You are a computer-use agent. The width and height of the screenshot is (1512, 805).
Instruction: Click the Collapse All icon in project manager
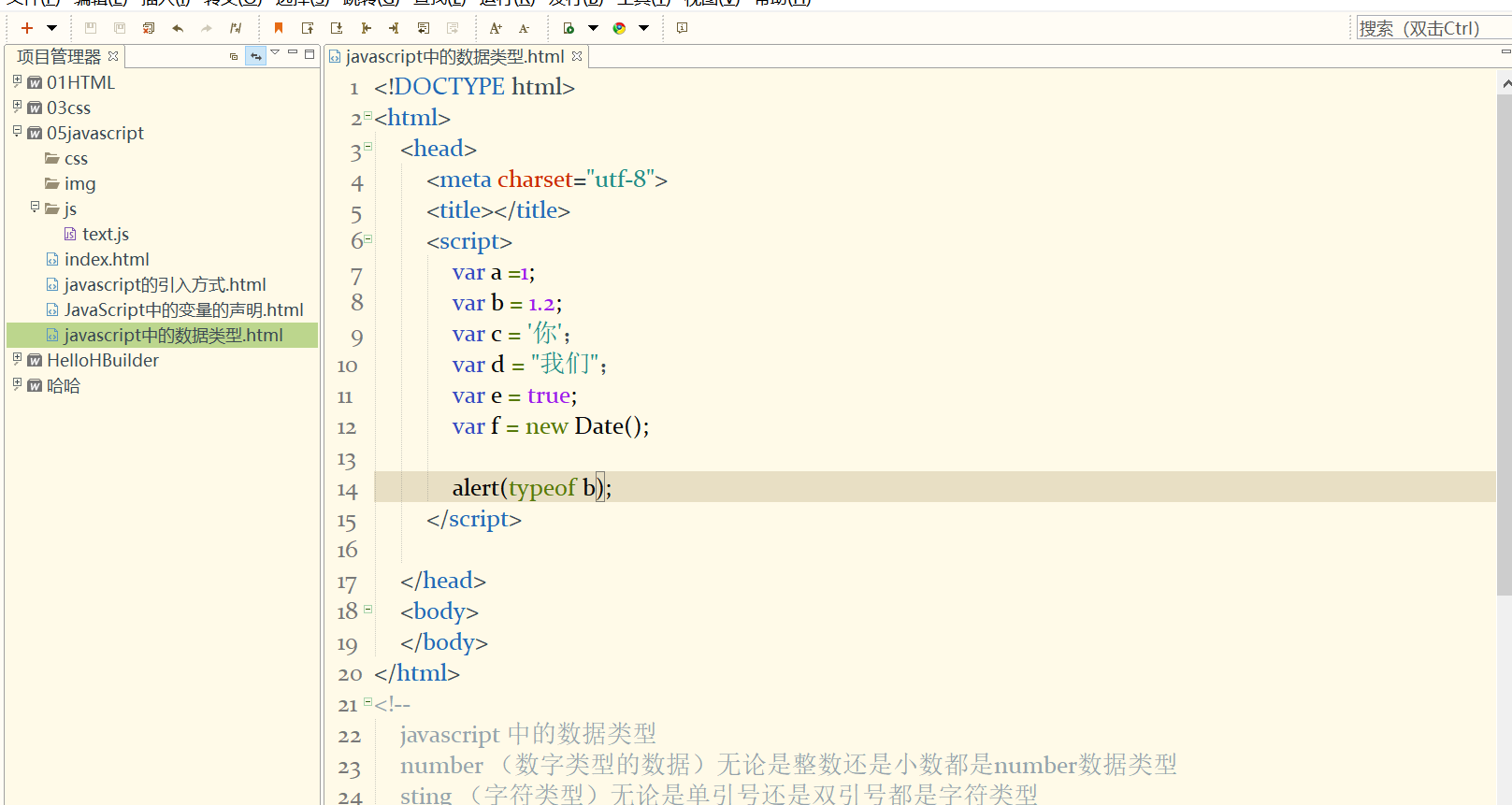click(234, 56)
